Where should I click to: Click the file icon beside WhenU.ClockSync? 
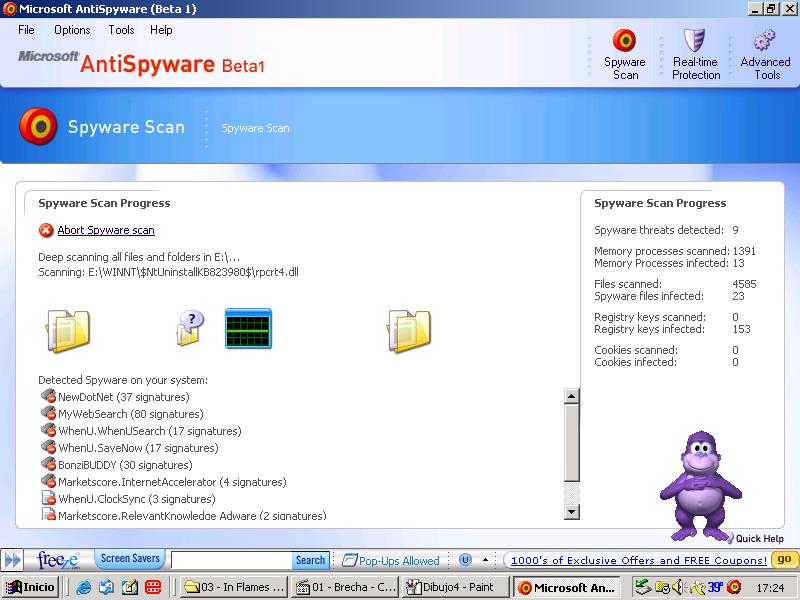(48, 497)
